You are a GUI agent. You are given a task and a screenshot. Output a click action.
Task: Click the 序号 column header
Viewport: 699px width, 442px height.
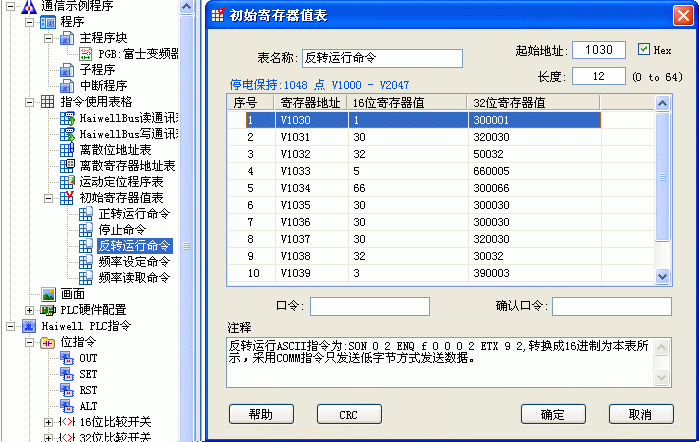tap(251, 103)
